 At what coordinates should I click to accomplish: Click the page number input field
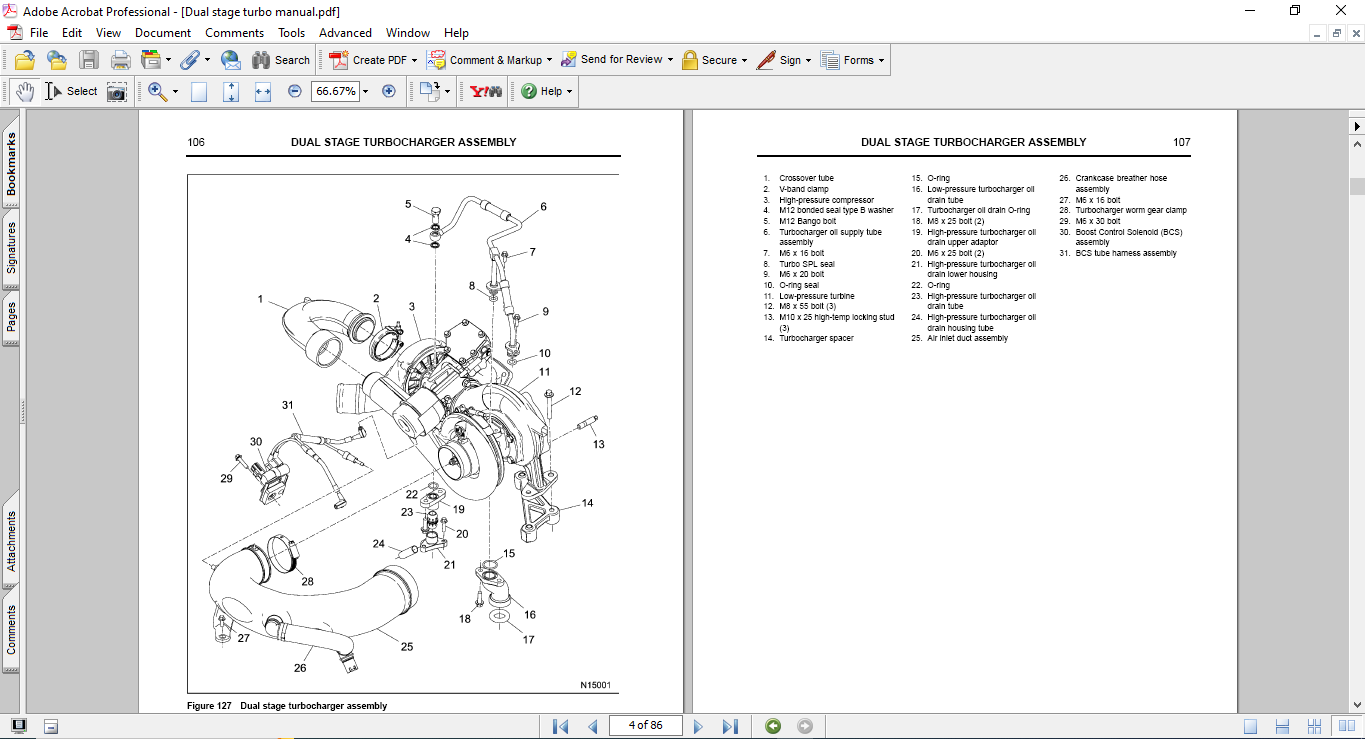[645, 725]
